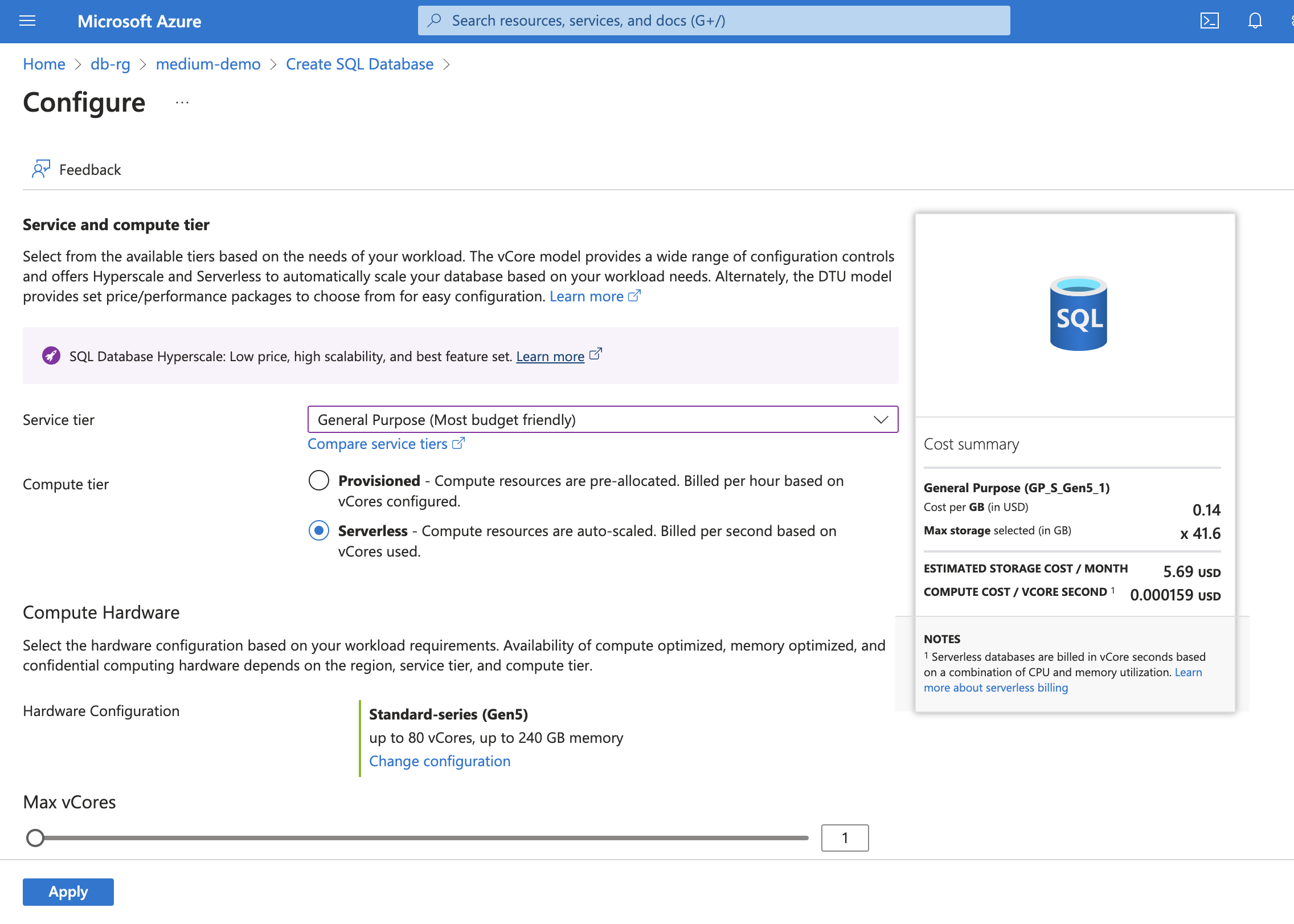This screenshot has width=1294, height=924.
Task: Go to the db-rg breadcrumb
Action: (x=110, y=64)
